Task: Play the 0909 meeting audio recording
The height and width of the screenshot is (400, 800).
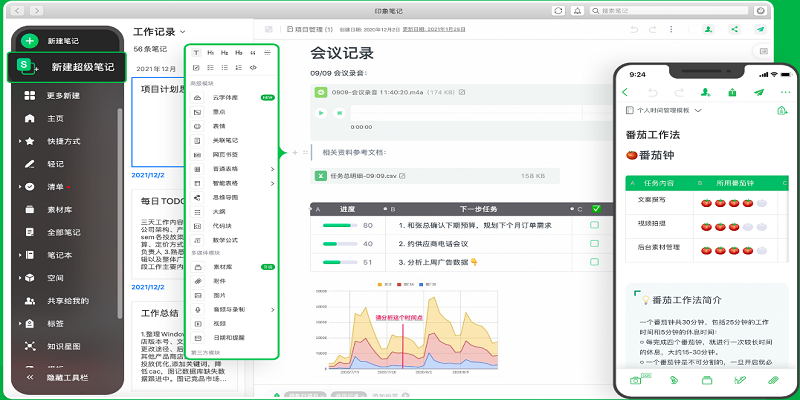Action: (x=321, y=113)
